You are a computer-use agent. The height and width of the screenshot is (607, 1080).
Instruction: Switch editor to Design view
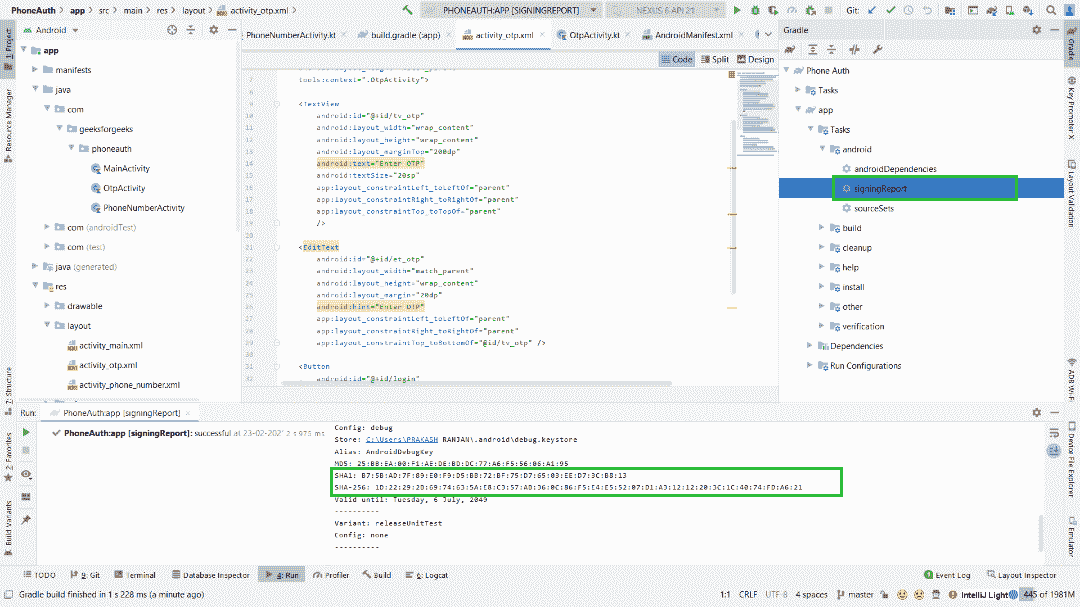(x=755, y=59)
